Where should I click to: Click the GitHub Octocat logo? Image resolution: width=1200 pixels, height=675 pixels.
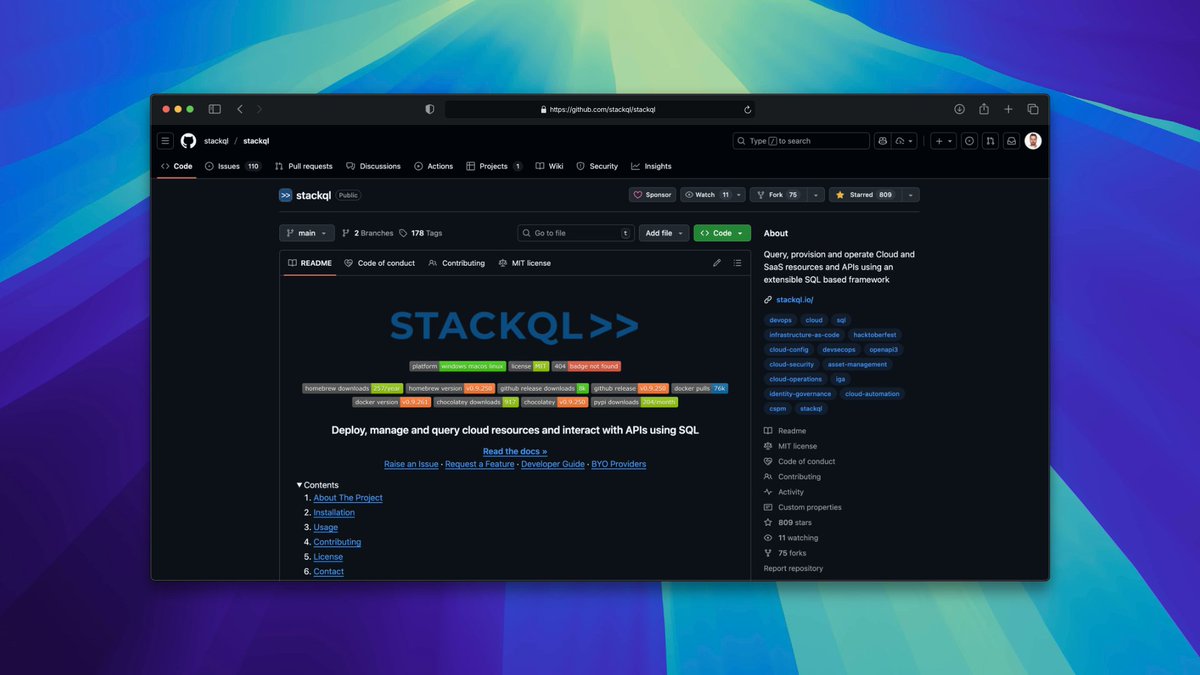[188, 141]
